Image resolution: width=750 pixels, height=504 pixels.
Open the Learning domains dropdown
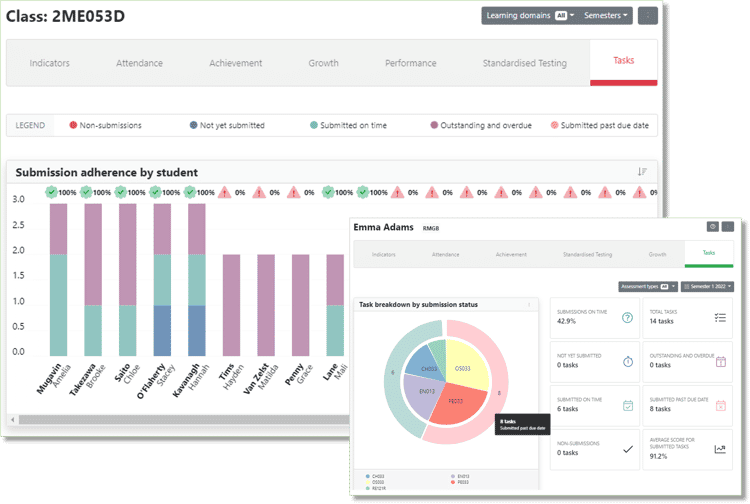click(x=530, y=16)
